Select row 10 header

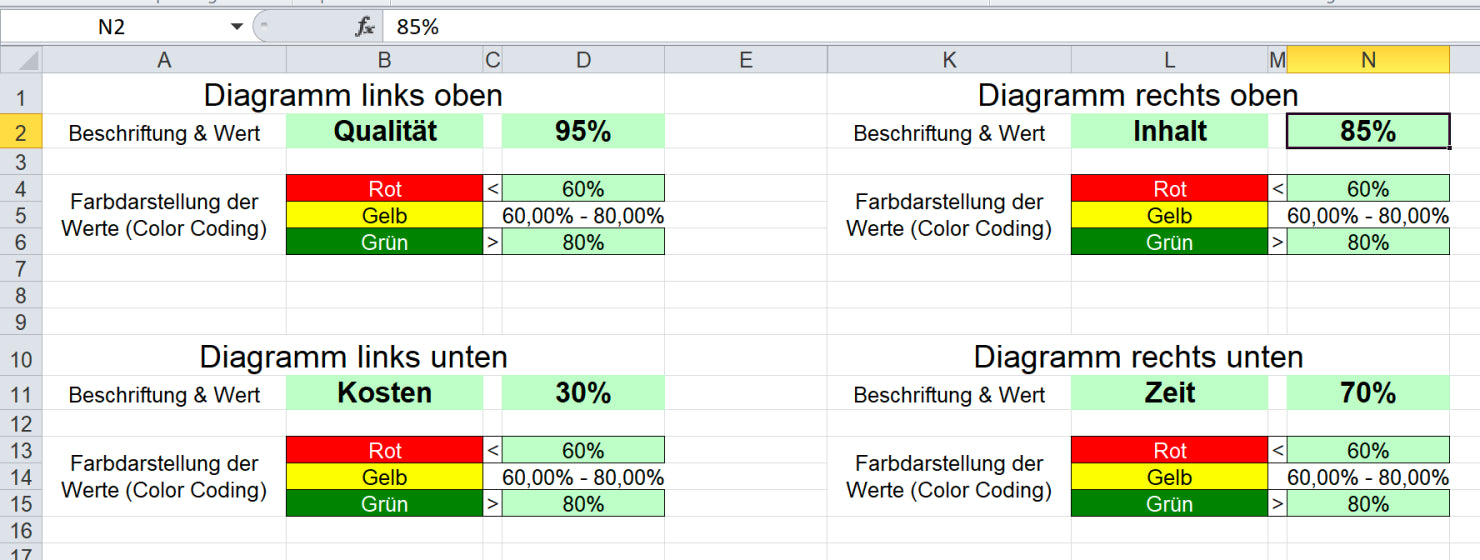coord(21,358)
